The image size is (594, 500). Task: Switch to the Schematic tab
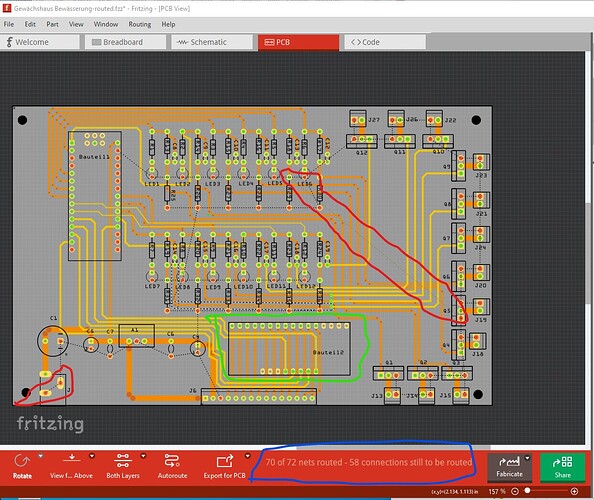[212, 42]
